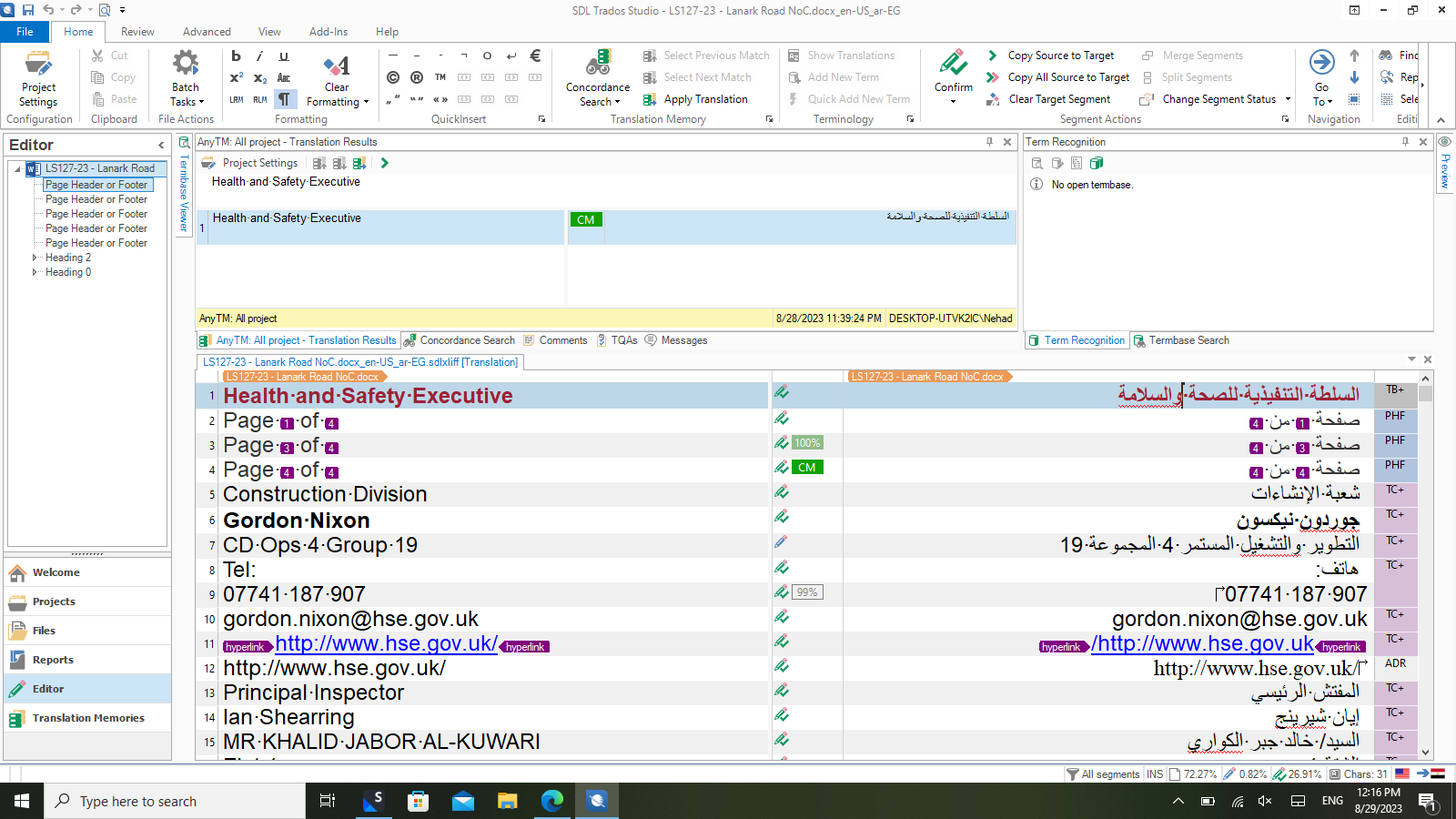Open Microsoft Edge from the taskbar
Image resolution: width=1456 pixels, height=819 pixels.
[x=552, y=801]
